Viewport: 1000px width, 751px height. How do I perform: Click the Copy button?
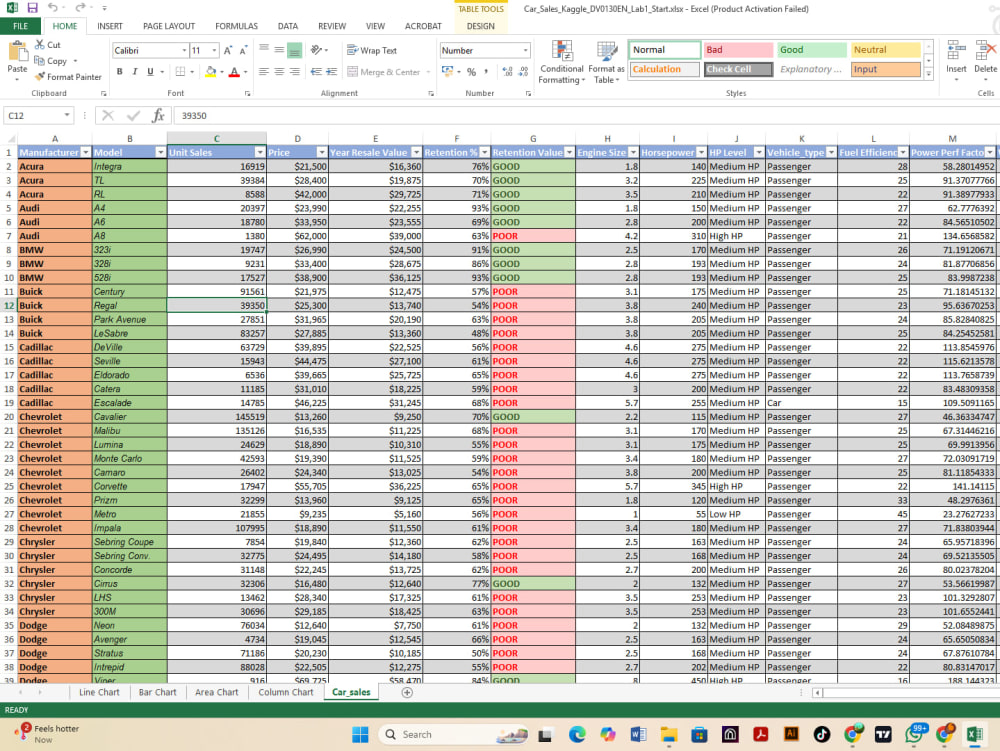click(x=50, y=61)
